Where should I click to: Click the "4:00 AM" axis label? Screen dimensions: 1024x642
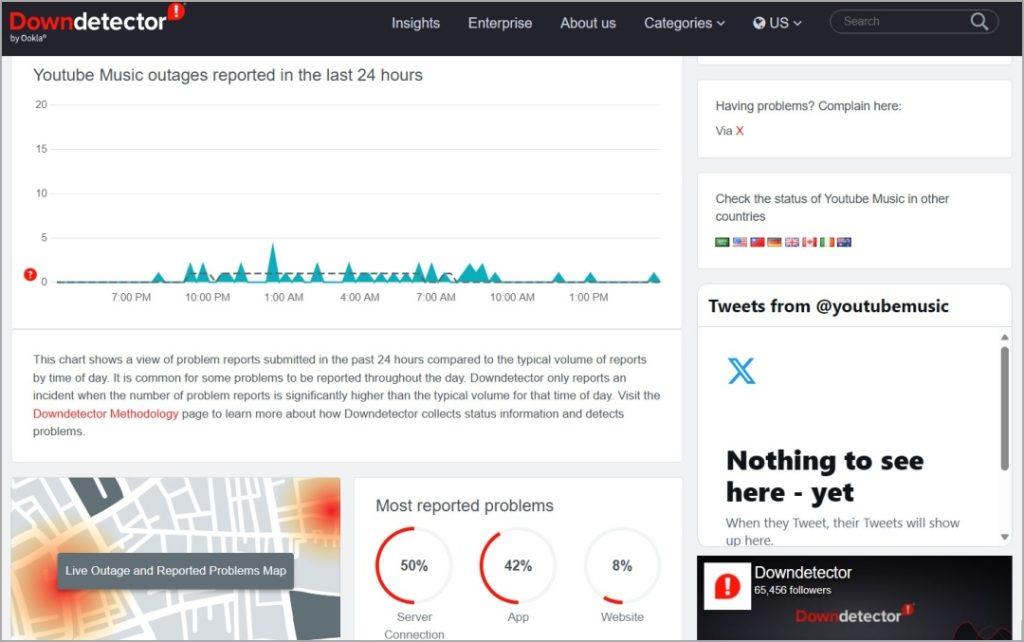click(x=360, y=297)
